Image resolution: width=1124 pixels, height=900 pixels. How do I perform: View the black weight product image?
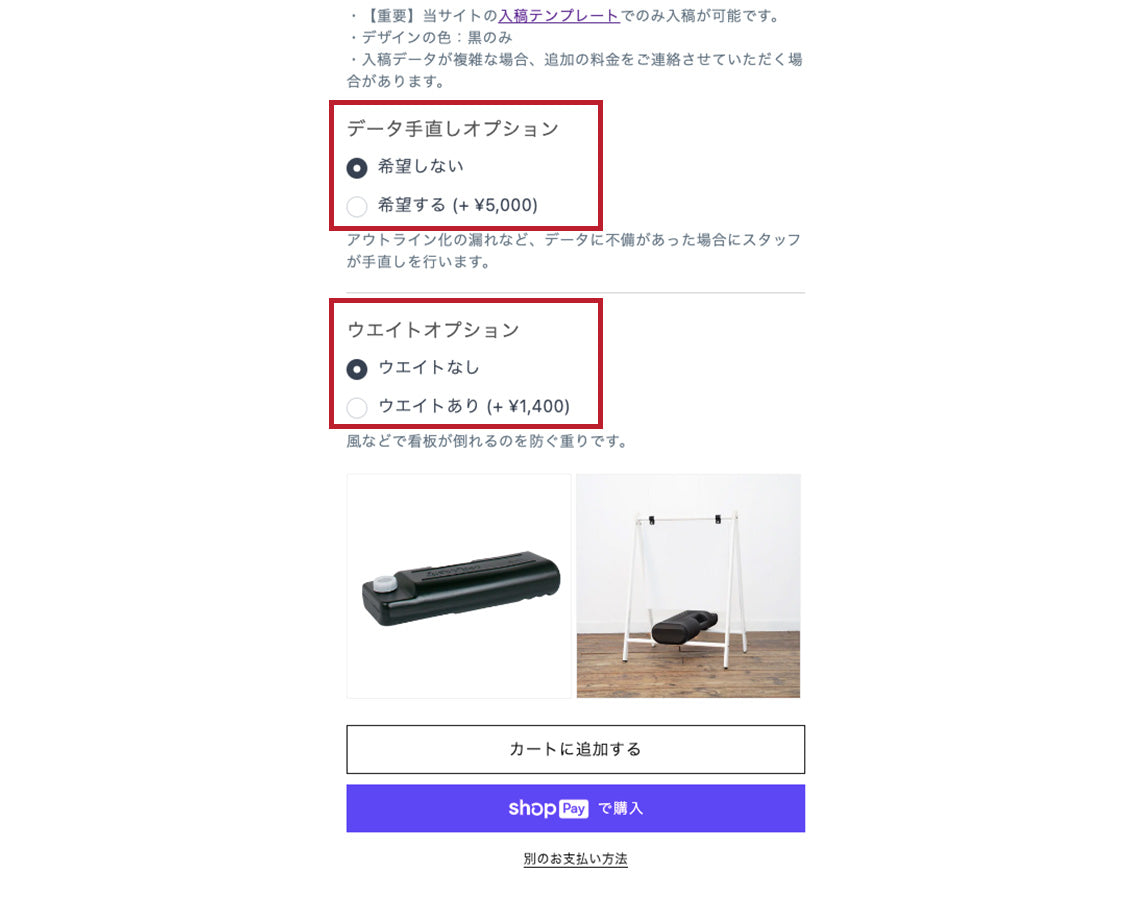[x=459, y=585]
